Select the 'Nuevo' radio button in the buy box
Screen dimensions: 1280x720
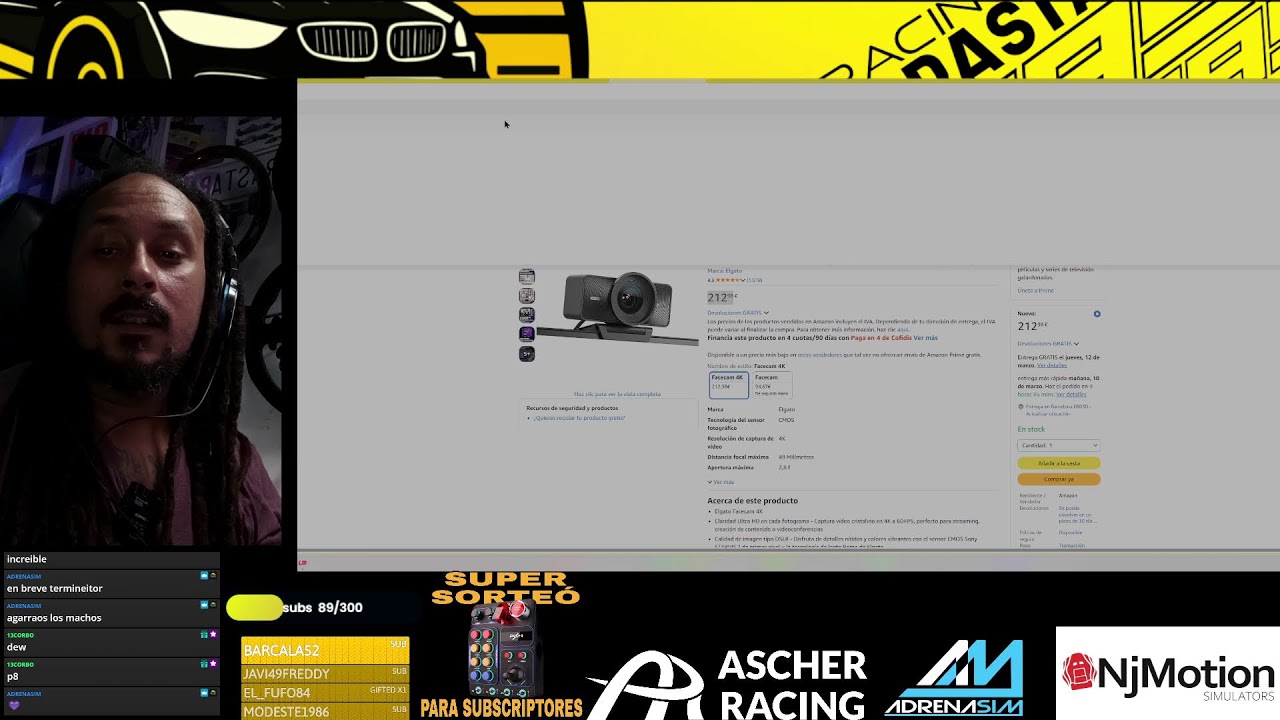pos(1097,314)
